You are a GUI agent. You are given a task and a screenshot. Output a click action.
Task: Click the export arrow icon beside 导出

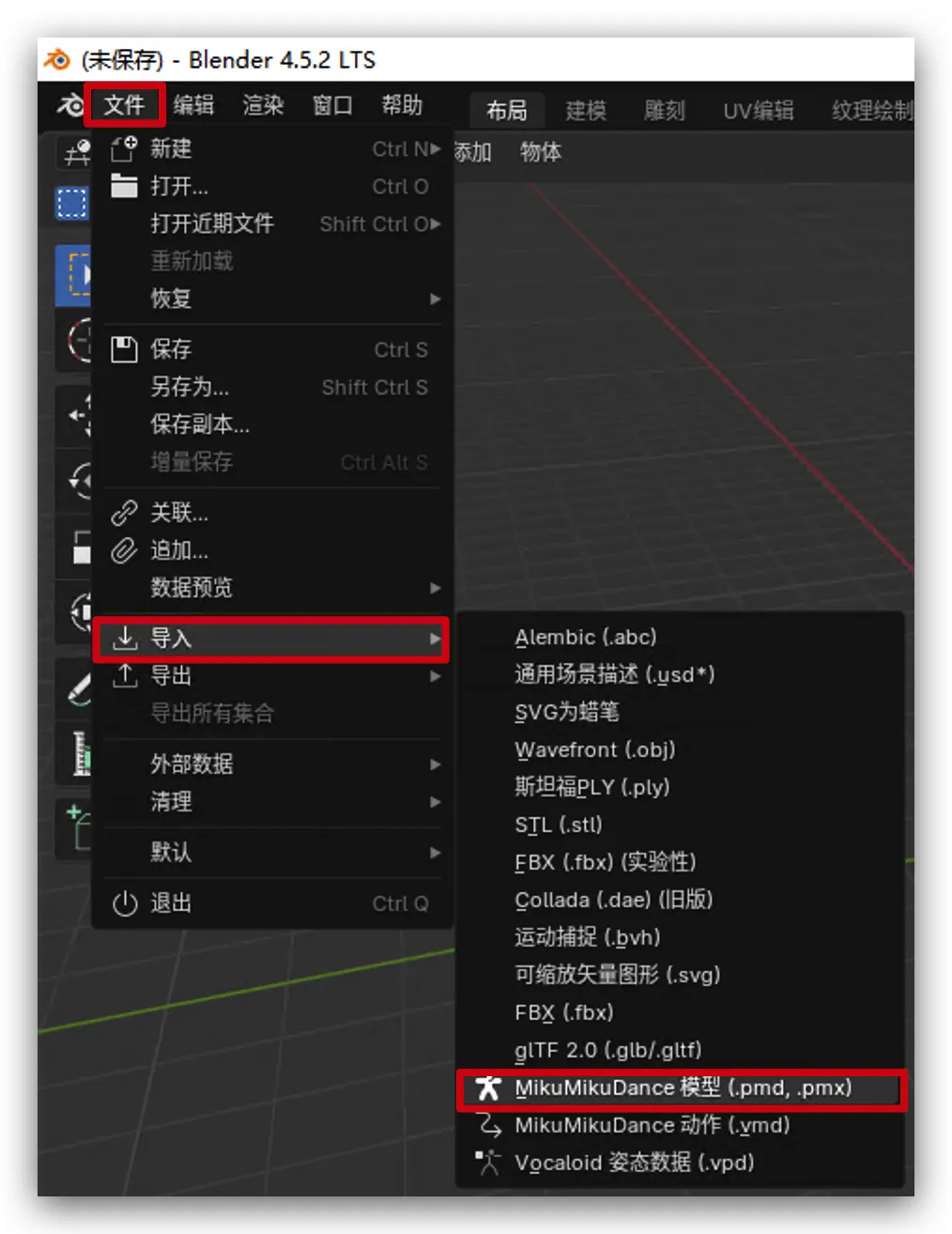point(124,675)
